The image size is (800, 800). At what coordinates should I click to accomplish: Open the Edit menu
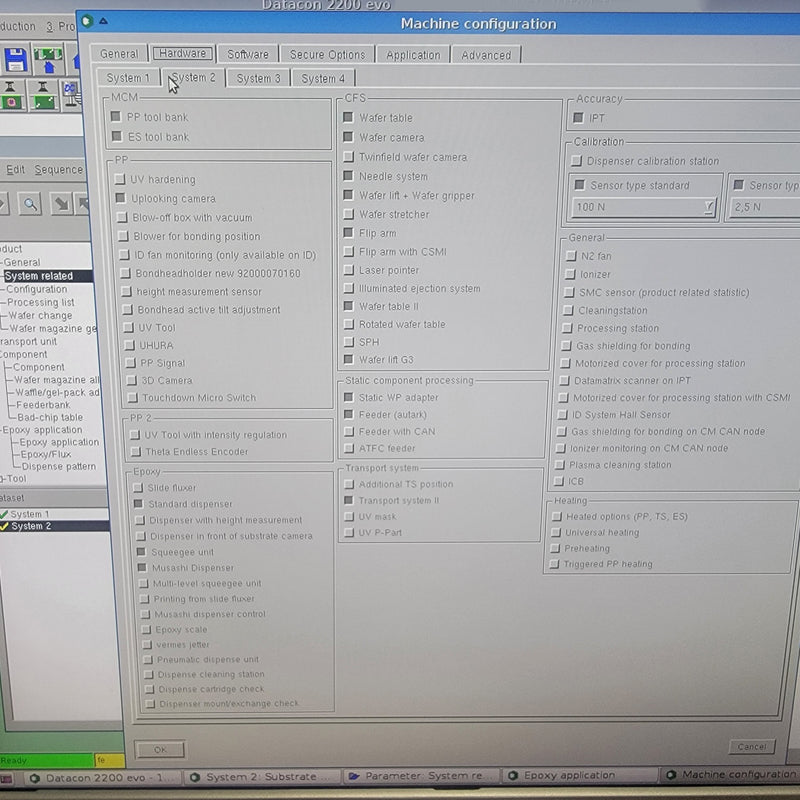pyautogui.click(x=15, y=169)
